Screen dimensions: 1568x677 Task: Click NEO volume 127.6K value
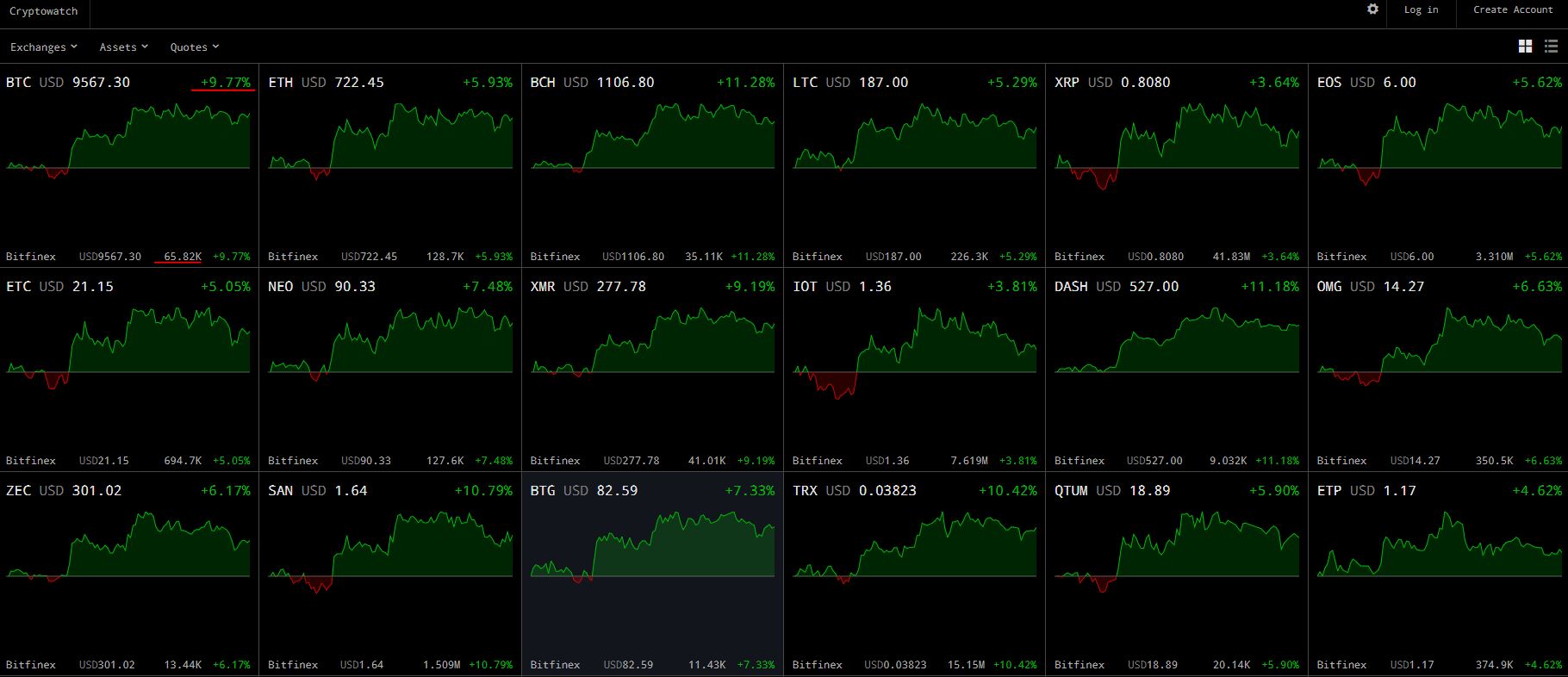445,461
